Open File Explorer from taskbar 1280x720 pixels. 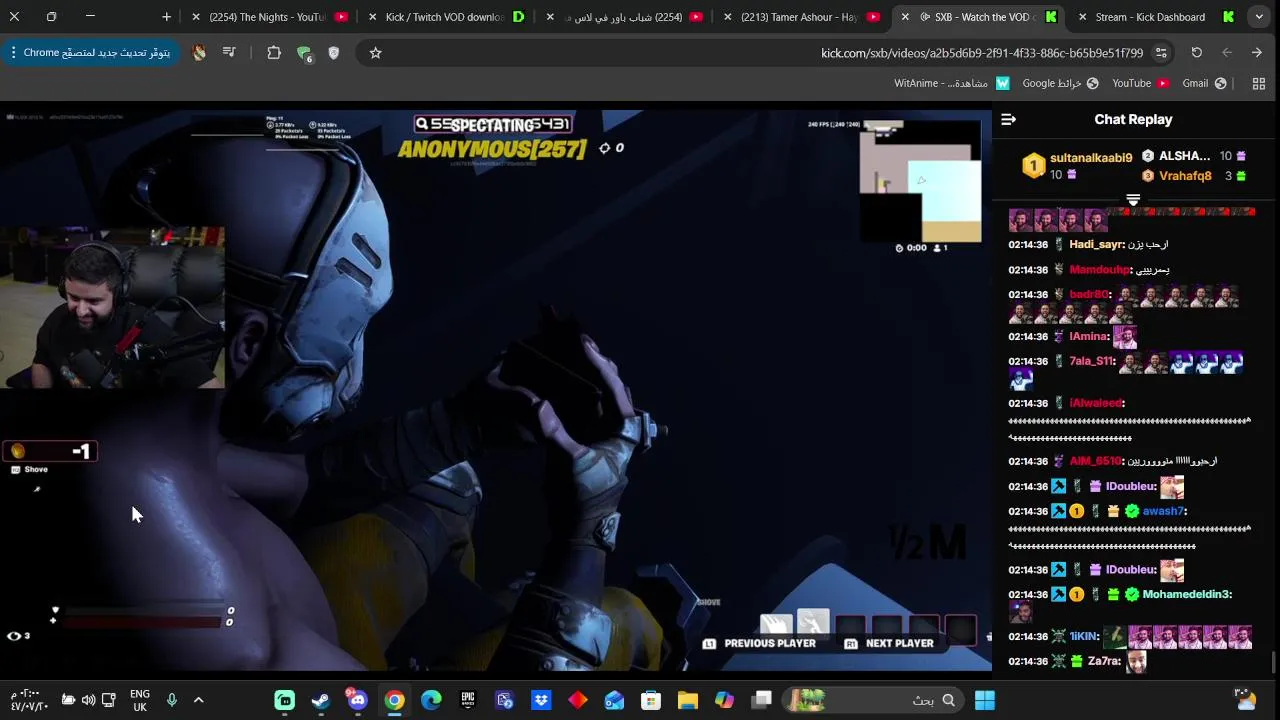[x=687, y=700]
